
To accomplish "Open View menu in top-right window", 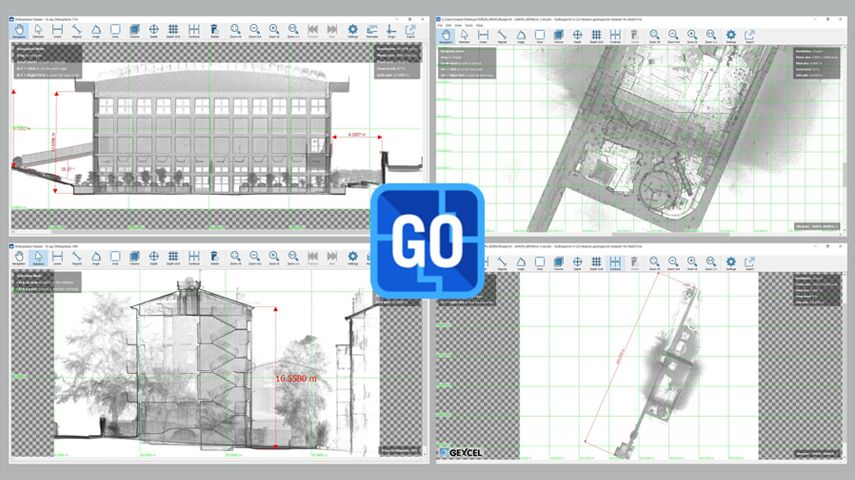I will pos(459,25).
